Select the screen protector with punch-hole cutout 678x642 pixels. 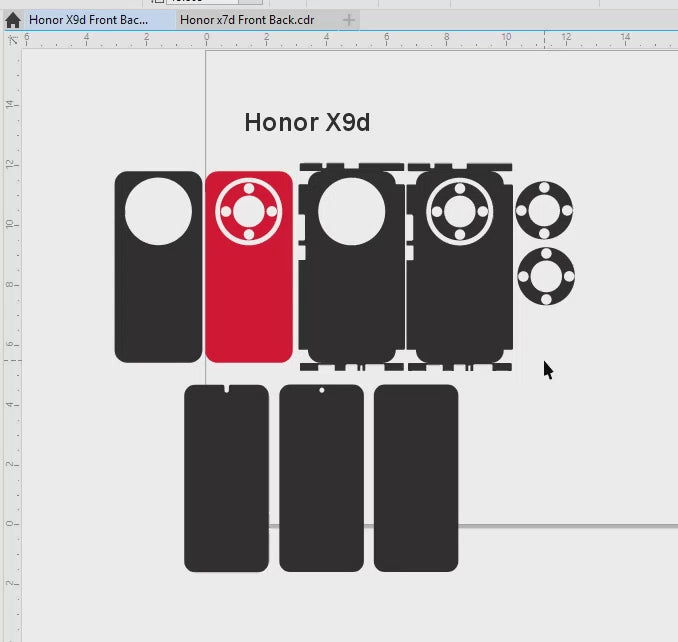pyautogui.click(x=321, y=480)
